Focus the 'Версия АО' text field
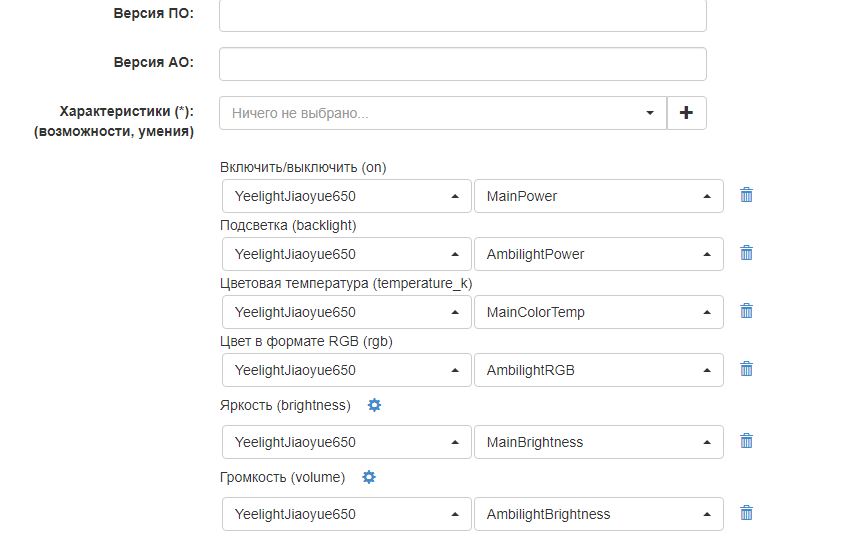857x560 pixels. click(x=462, y=63)
